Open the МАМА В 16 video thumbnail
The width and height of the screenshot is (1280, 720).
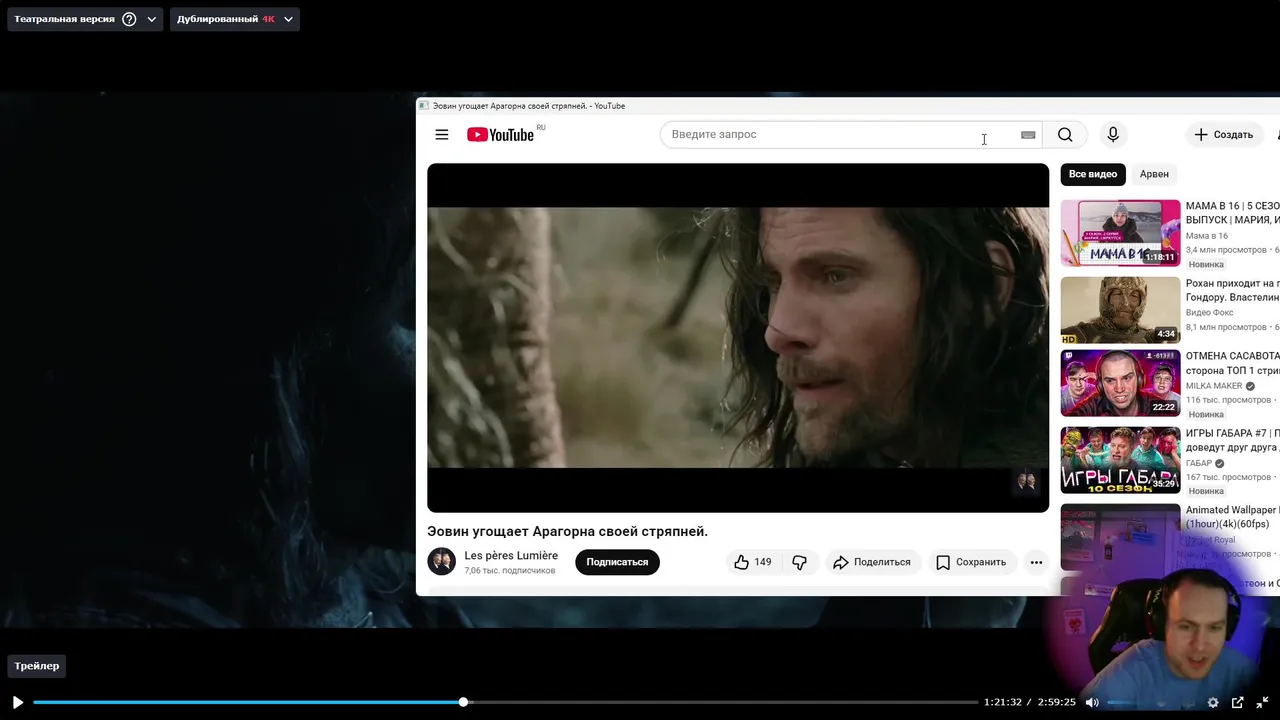click(x=1120, y=233)
